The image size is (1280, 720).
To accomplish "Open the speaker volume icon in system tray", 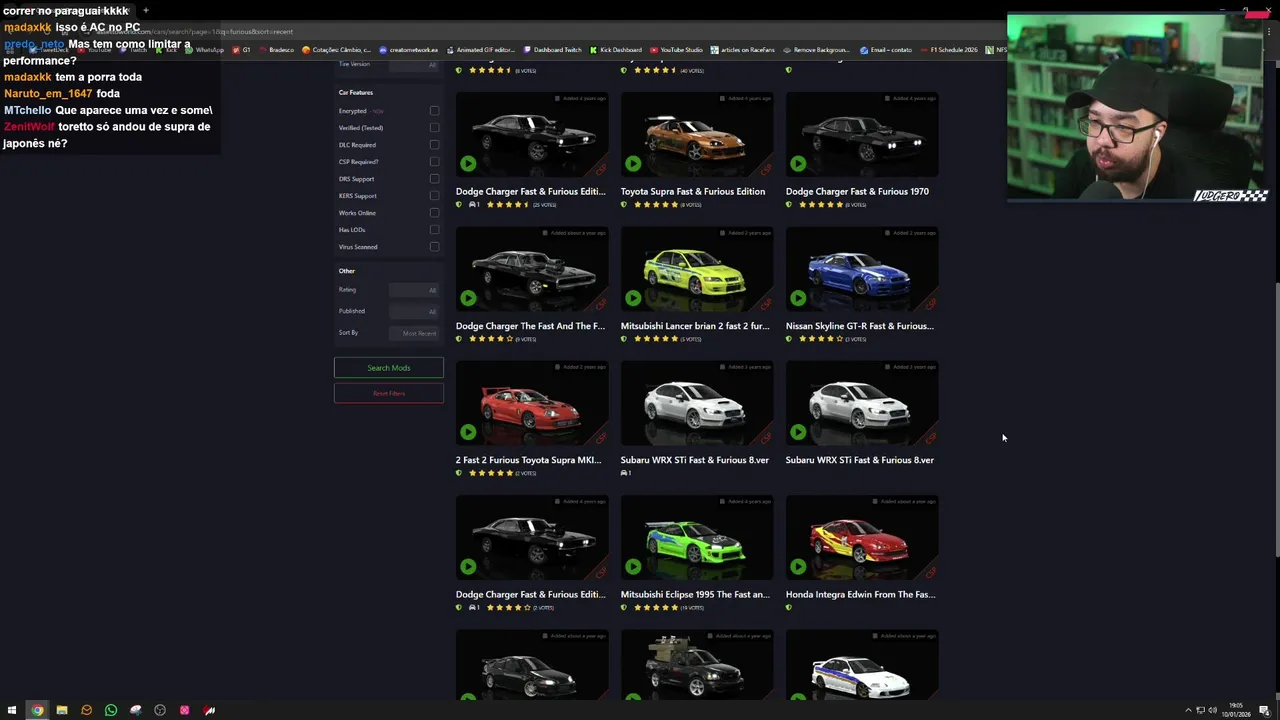I will [x=1212, y=710].
